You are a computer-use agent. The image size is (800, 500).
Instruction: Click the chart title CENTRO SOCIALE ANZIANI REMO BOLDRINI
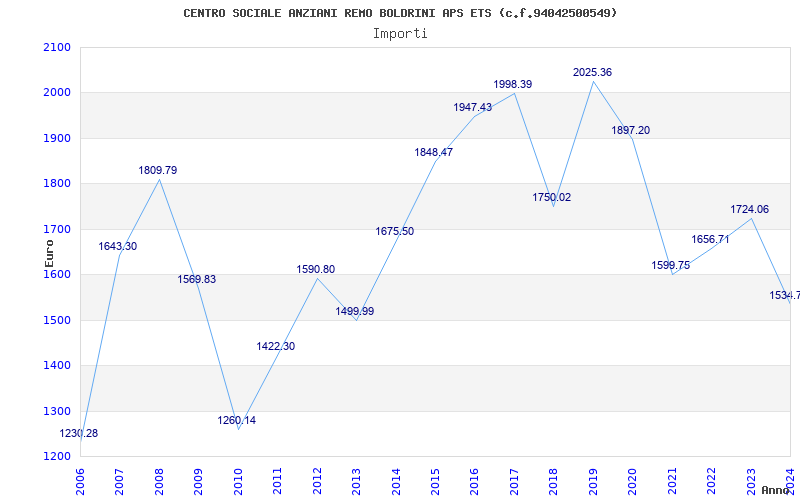(x=400, y=13)
